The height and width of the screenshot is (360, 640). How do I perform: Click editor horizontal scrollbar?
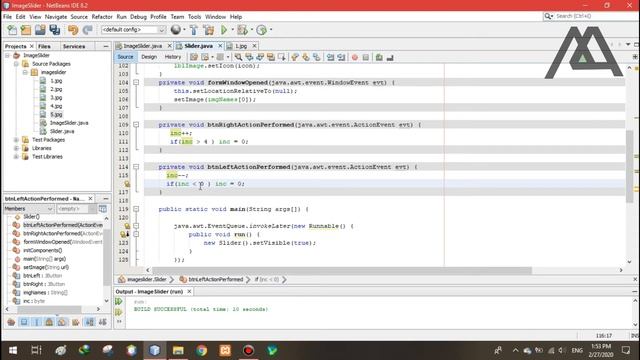pos(342,270)
